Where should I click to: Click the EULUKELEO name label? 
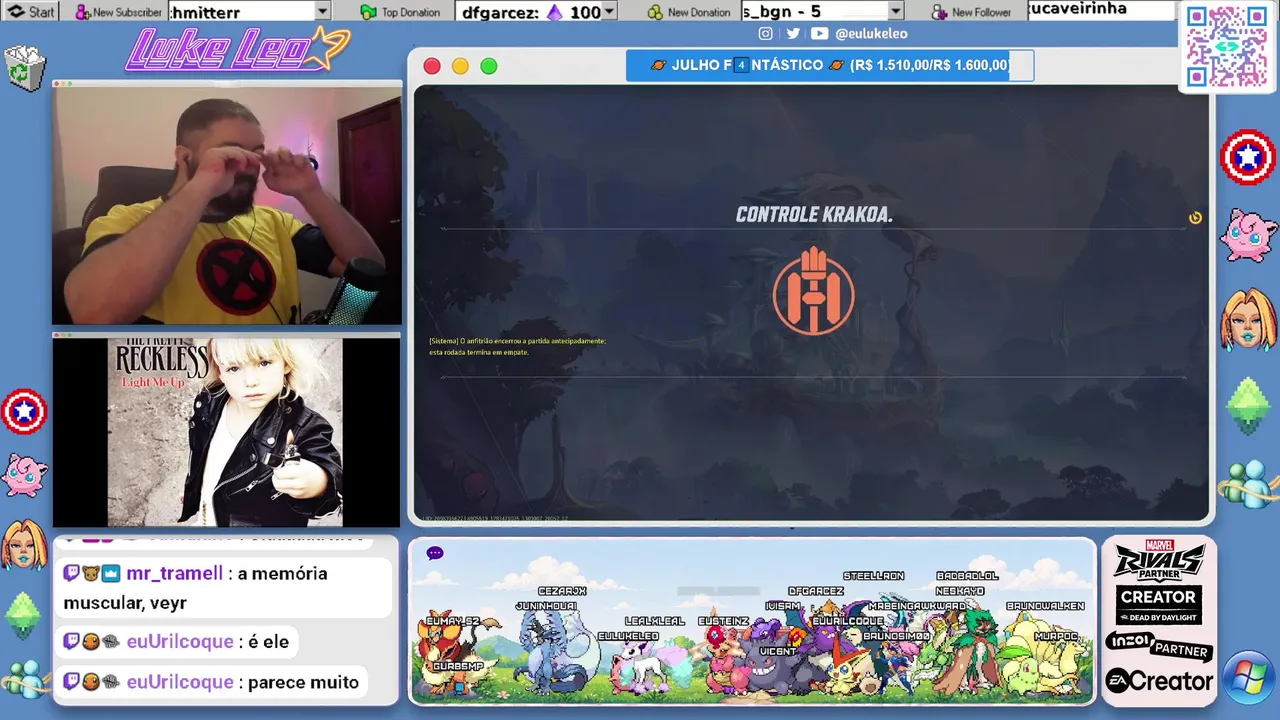tap(628, 636)
